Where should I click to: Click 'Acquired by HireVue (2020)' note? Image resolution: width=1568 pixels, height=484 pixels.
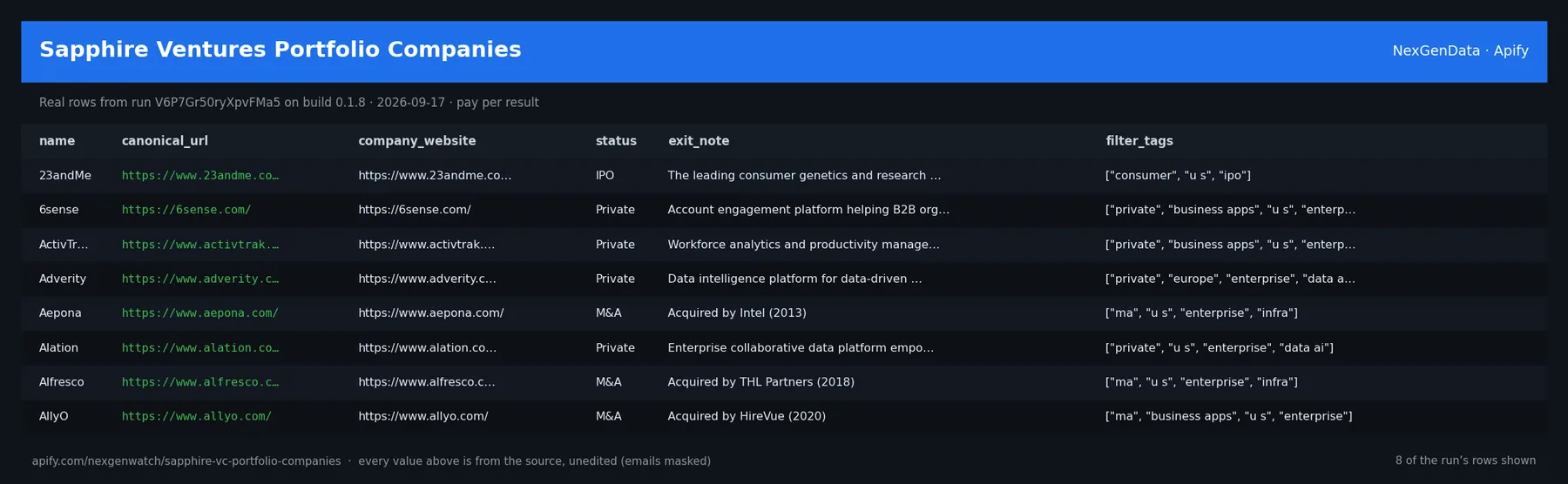coord(747,416)
